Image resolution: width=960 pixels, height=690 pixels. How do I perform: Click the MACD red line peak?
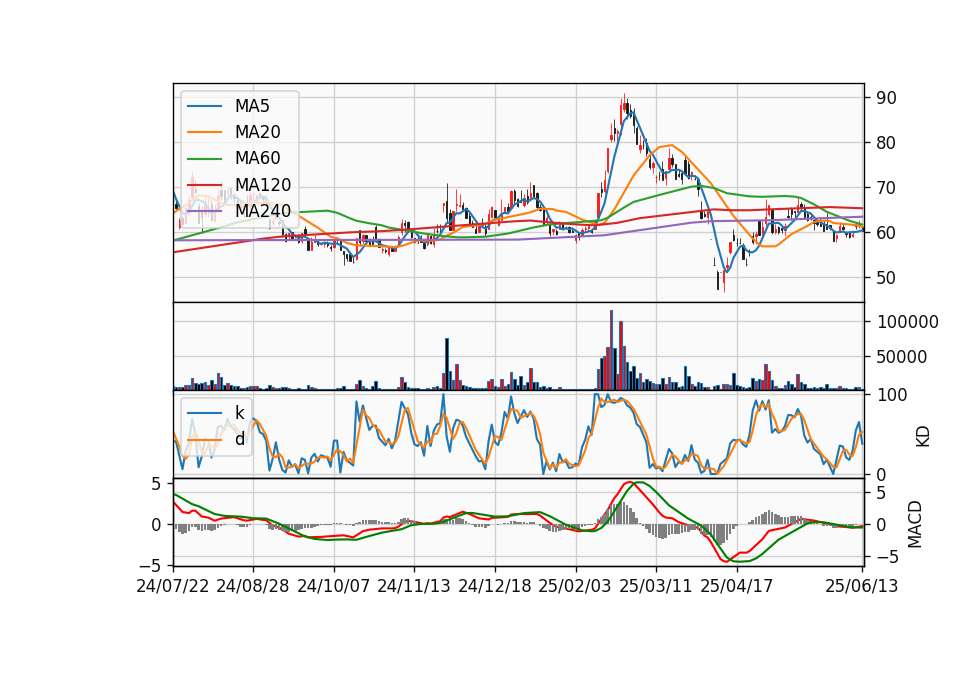[x=628, y=482]
